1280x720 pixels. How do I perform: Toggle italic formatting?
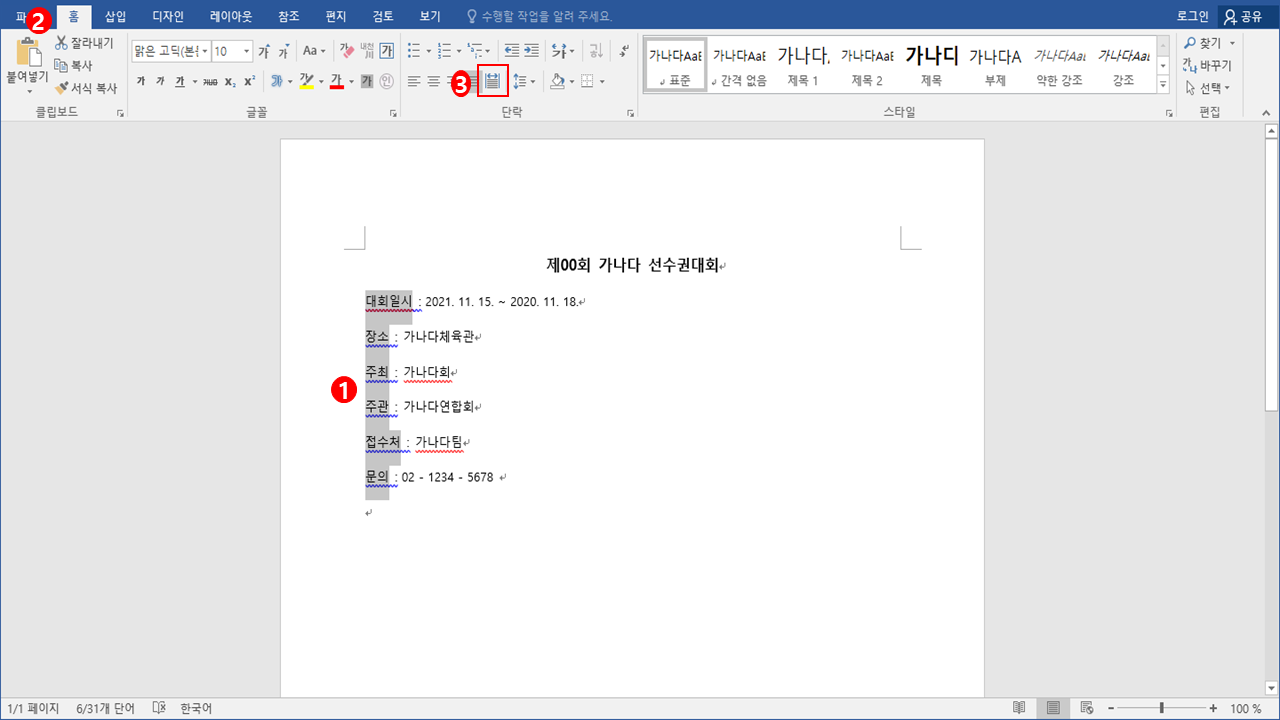pos(160,81)
